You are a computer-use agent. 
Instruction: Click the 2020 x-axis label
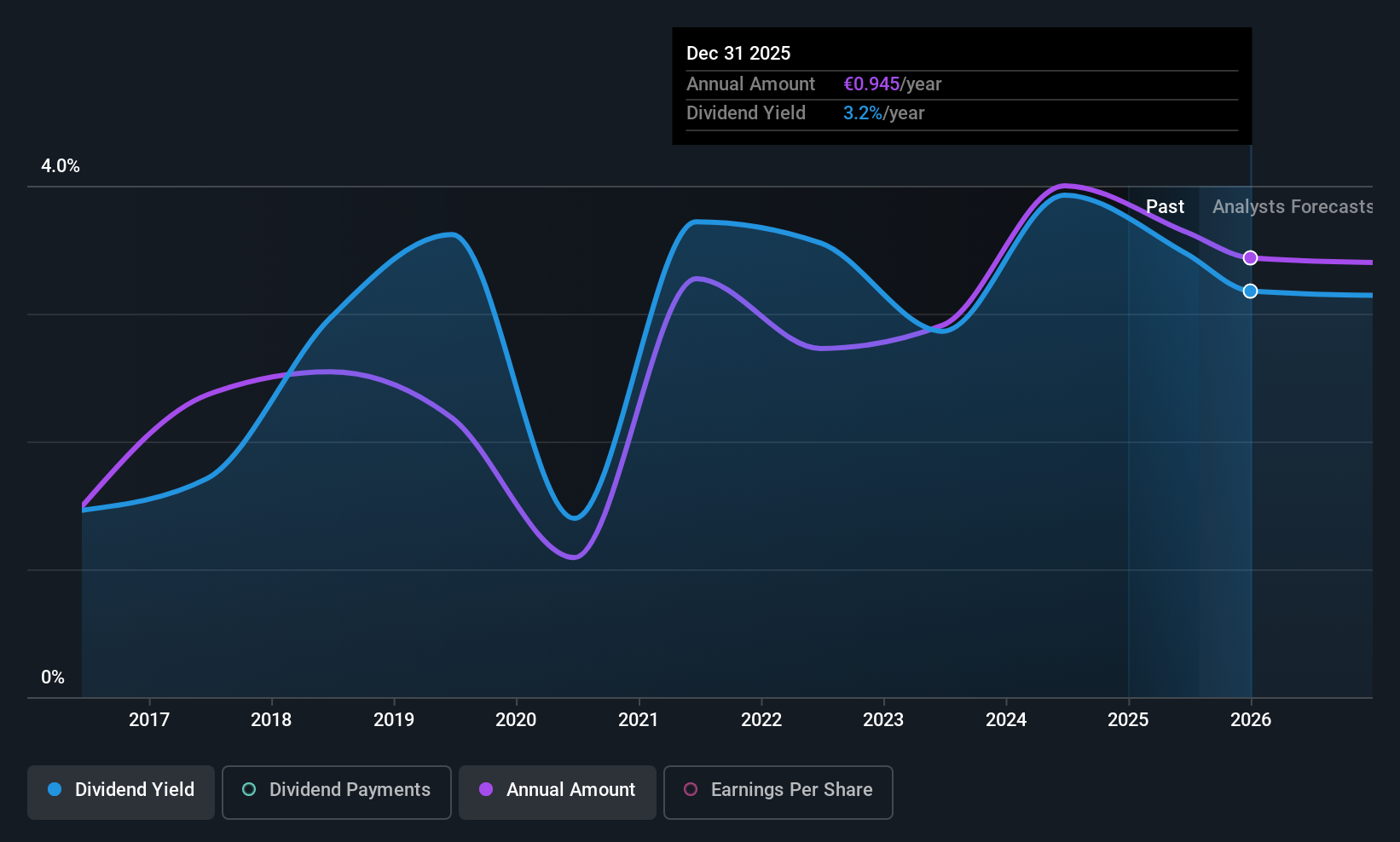(x=516, y=719)
